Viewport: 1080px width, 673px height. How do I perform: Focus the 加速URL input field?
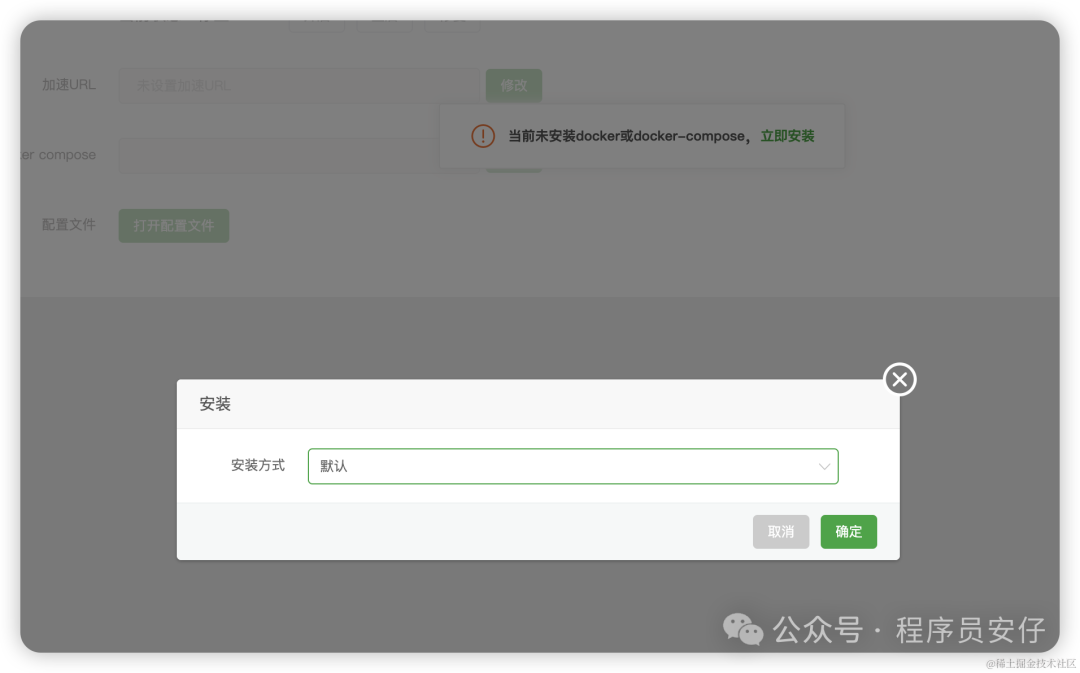(299, 85)
